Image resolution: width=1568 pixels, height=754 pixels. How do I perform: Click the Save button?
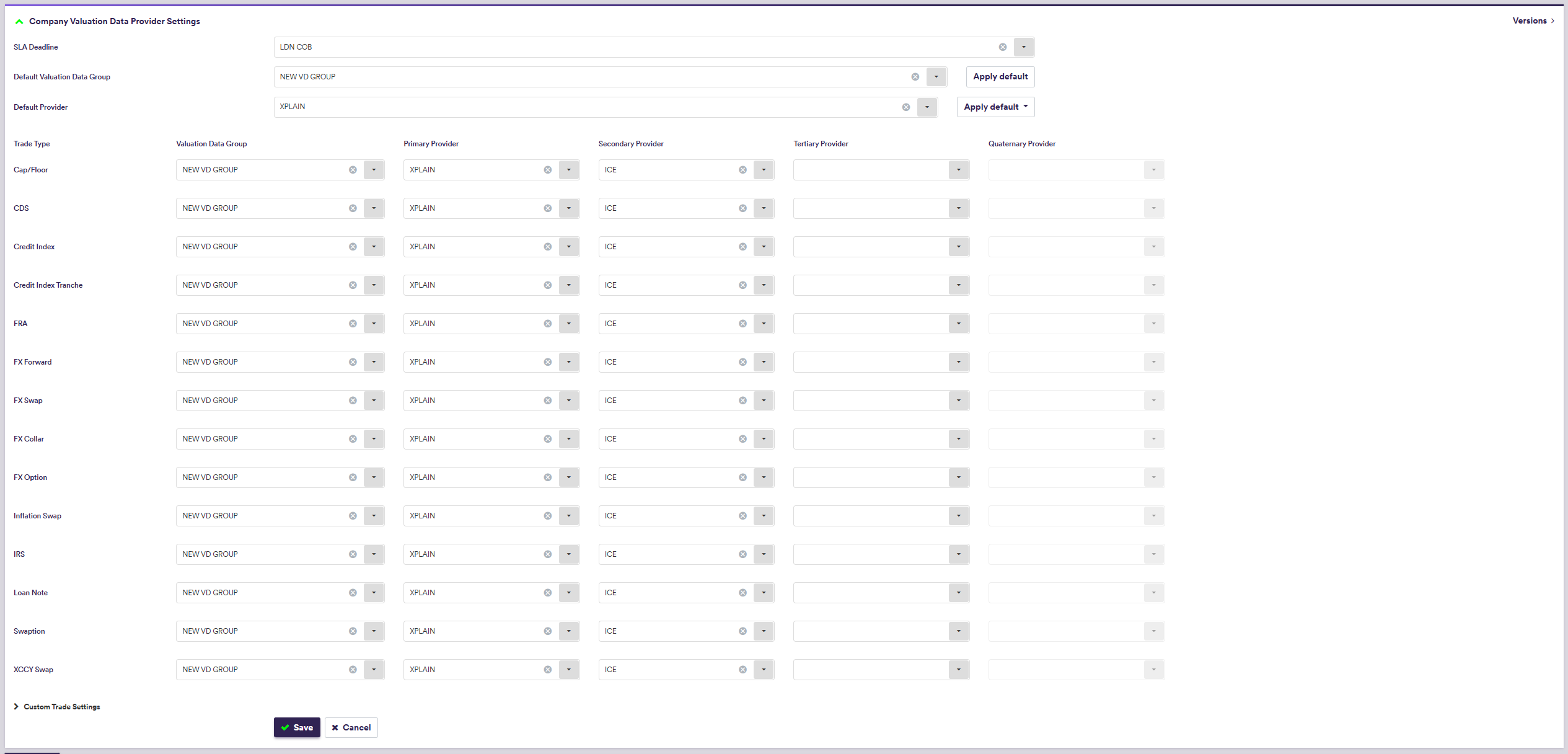[297, 727]
